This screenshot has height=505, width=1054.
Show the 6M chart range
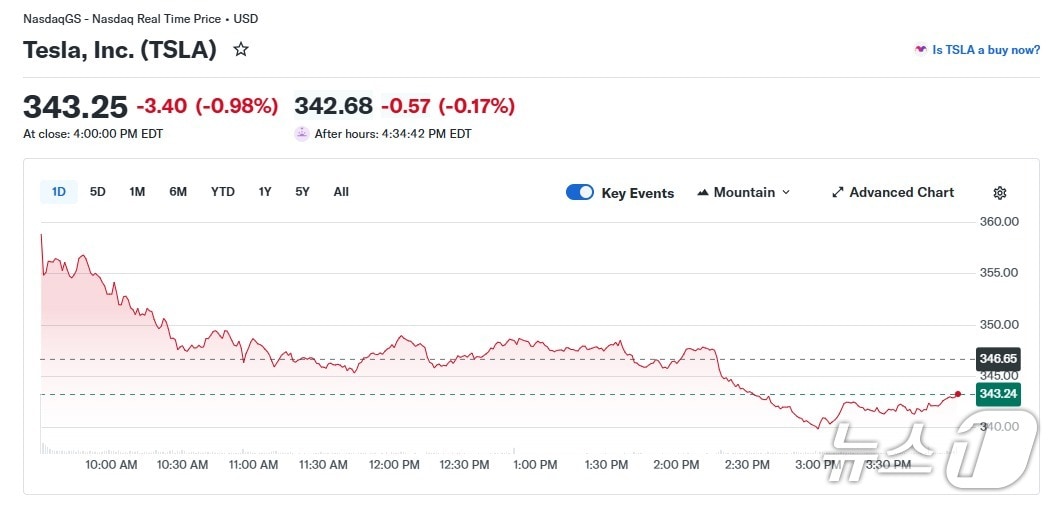pos(178,192)
